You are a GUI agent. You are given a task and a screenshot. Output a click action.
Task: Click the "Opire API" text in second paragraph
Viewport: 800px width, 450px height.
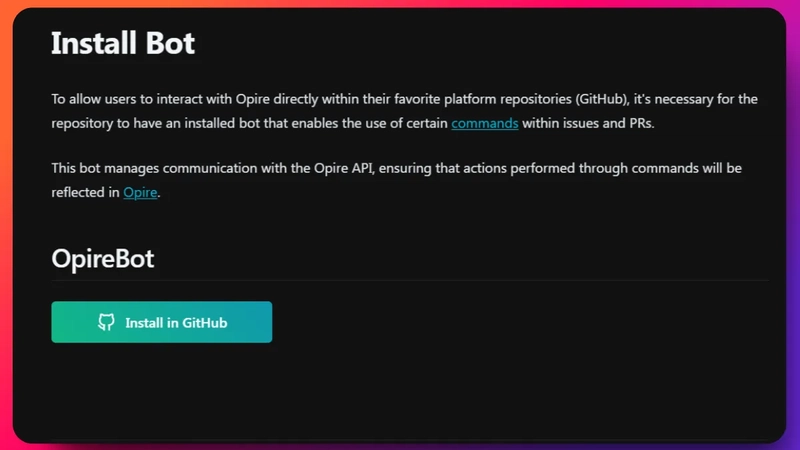[x=344, y=168]
